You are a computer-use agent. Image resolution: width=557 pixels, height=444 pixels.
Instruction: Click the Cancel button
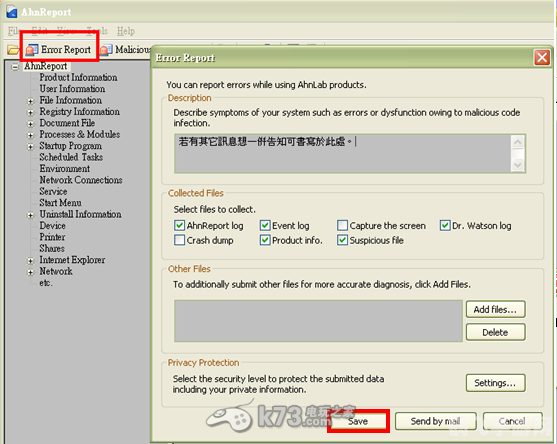[x=512, y=421]
